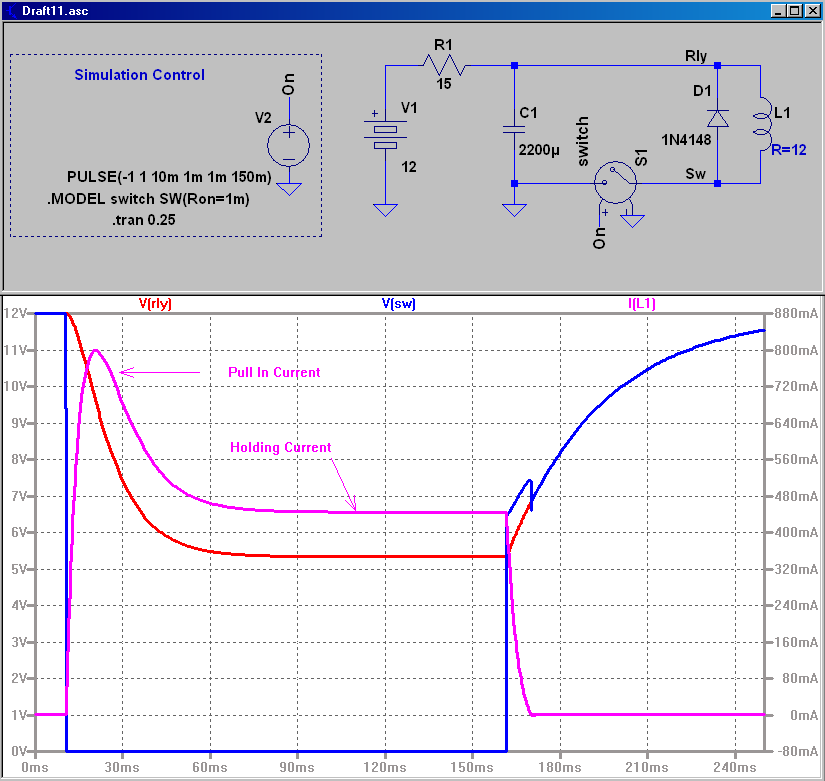
Task: Click the 12V label on left axis
Action: [x=14, y=314]
